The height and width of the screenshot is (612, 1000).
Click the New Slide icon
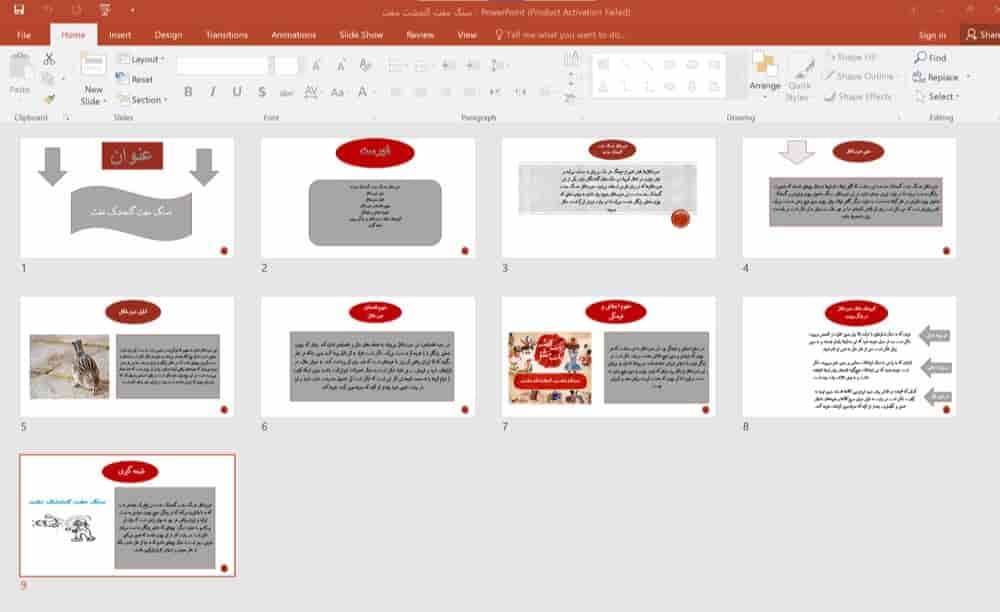(94, 66)
